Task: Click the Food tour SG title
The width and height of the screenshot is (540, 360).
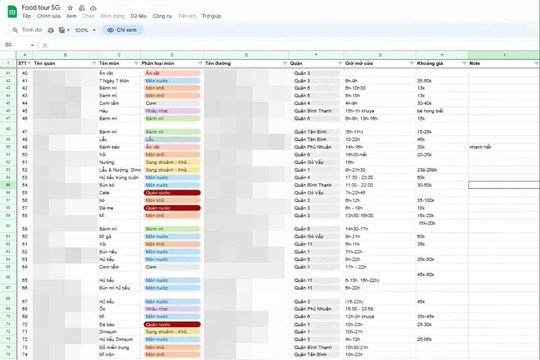Action: tap(41, 8)
